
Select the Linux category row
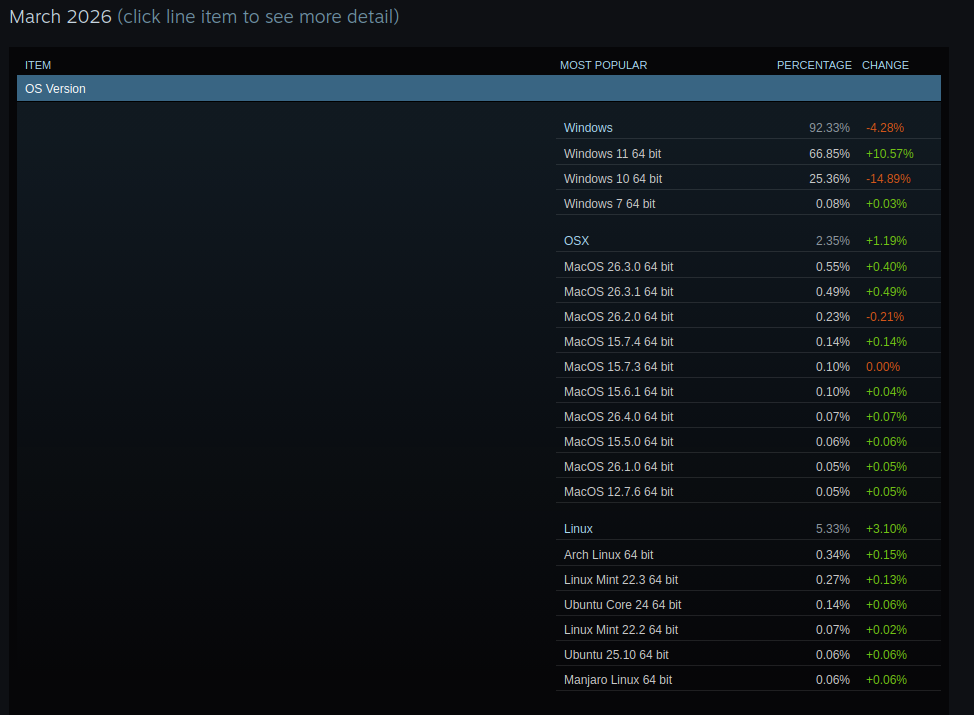[x=748, y=529]
